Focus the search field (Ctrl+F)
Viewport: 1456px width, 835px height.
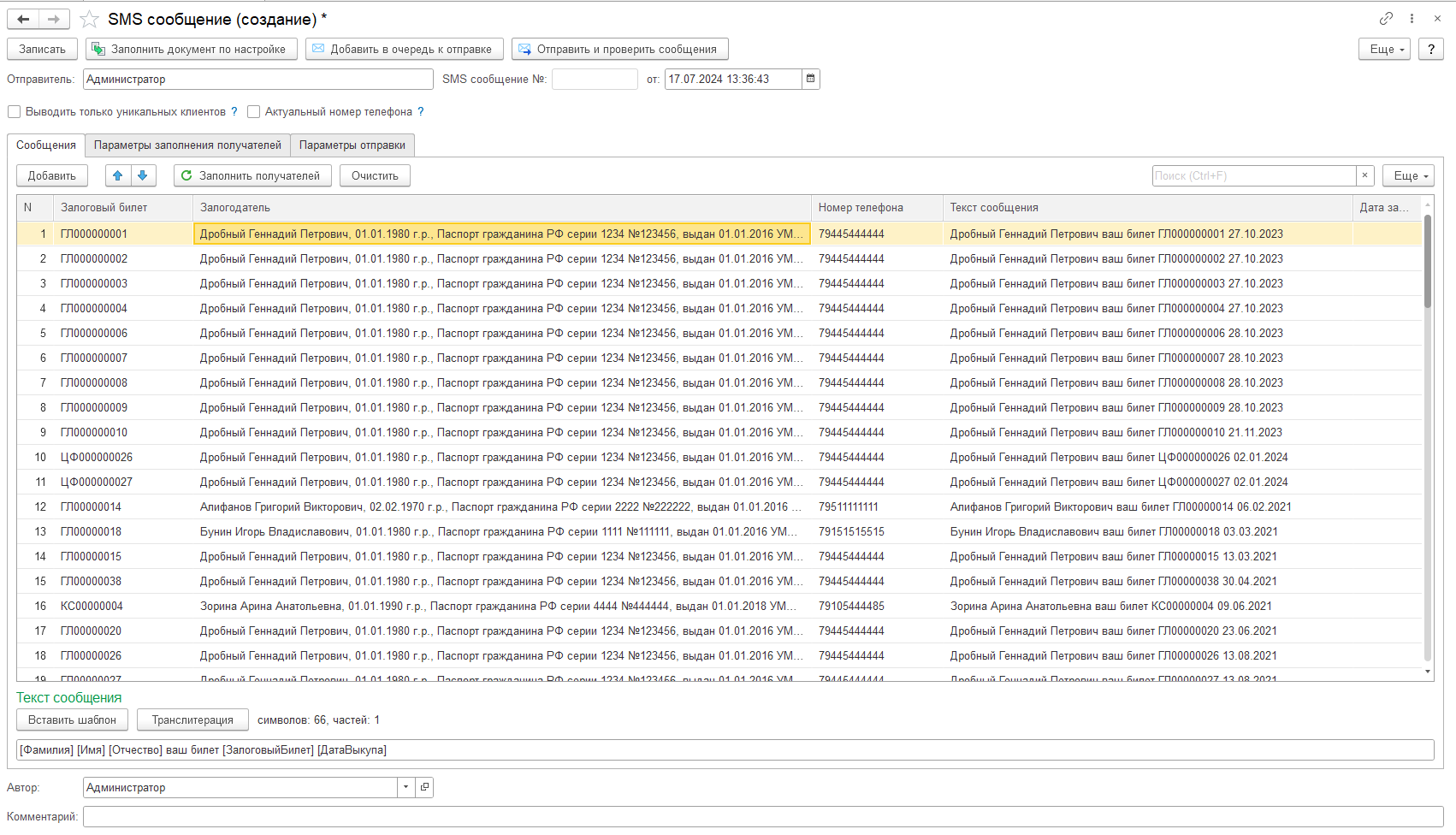click(1254, 175)
